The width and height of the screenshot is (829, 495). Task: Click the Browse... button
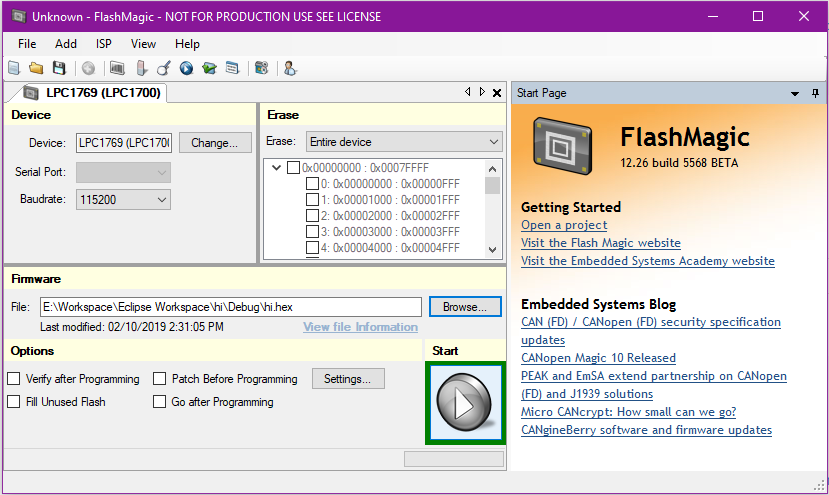tap(465, 307)
